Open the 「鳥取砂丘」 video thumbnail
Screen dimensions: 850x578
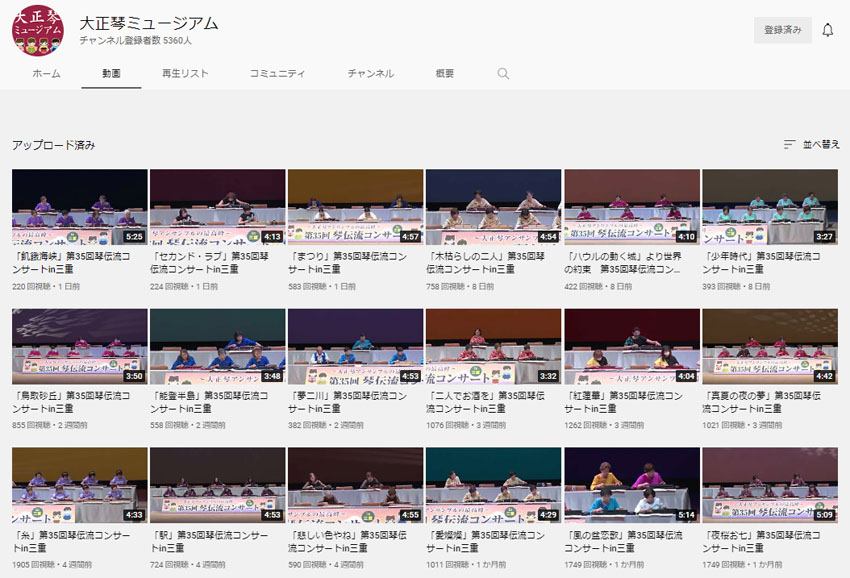click(79, 346)
